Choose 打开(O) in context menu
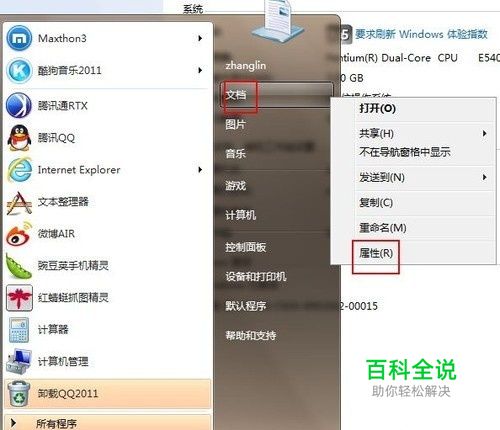Viewport: 500px width, 430px height. click(x=377, y=108)
